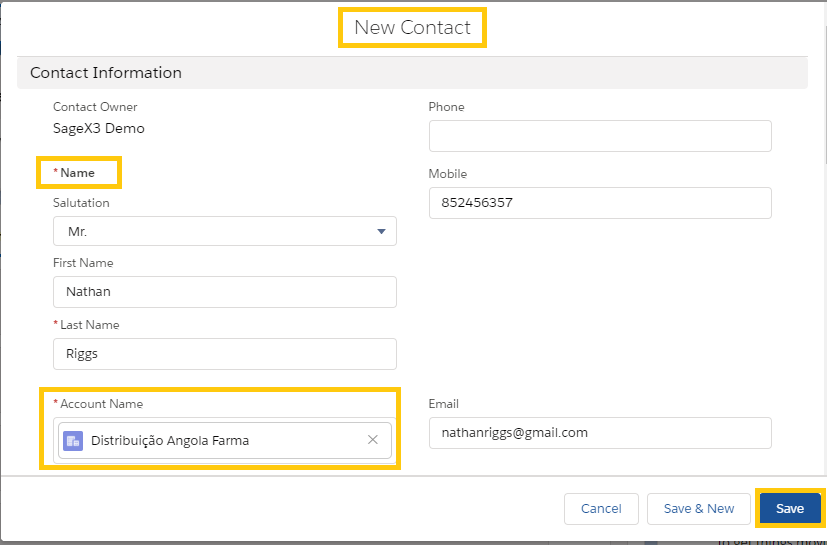This screenshot has height=545, width=827.
Task: Click the Phone field label
Action: click(446, 107)
